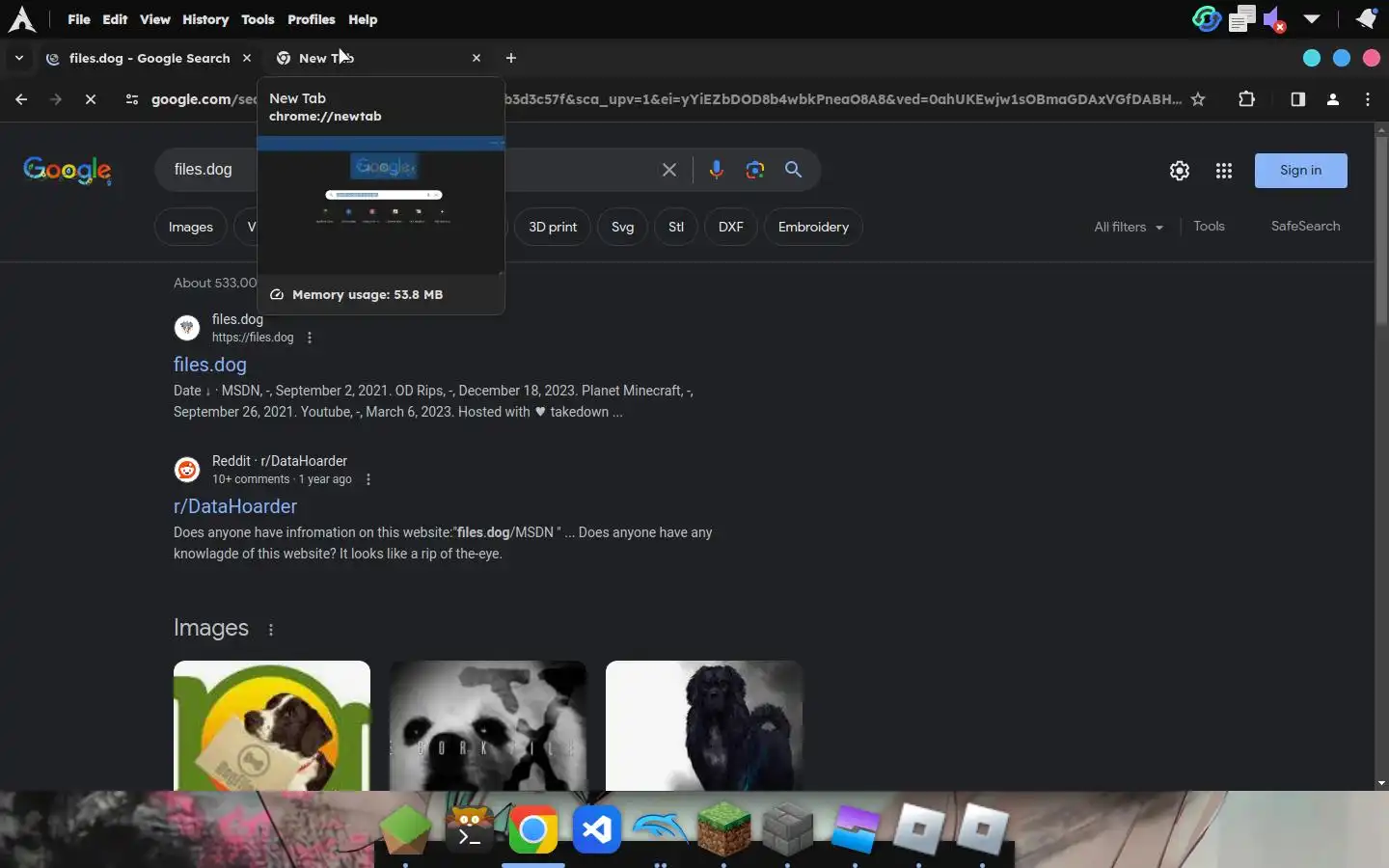Image resolution: width=1389 pixels, height=868 pixels.
Task: Open the search Tools button
Action: click(1209, 226)
